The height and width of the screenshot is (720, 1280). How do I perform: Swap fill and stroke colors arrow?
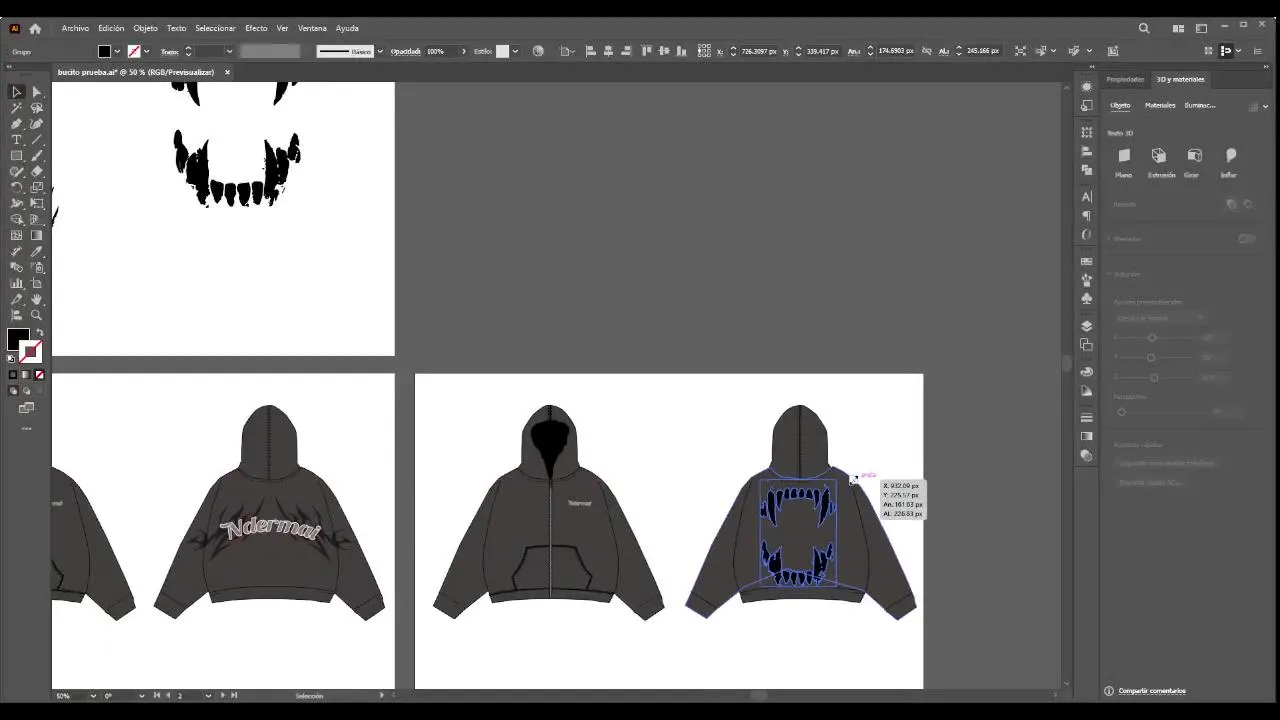pyautogui.click(x=39, y=333)
